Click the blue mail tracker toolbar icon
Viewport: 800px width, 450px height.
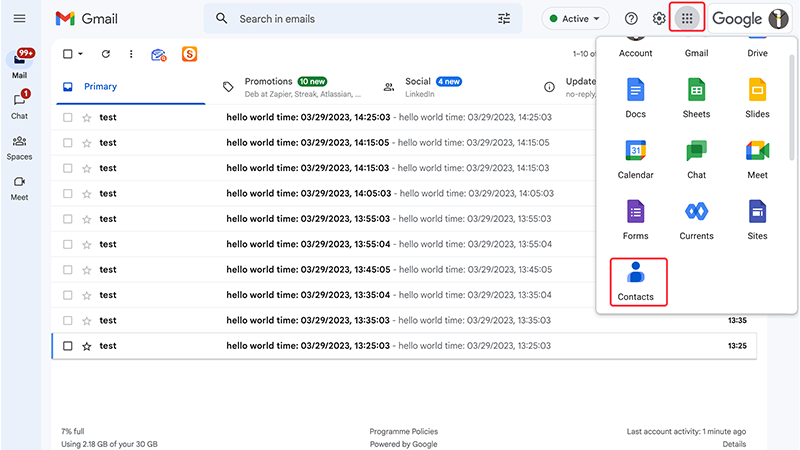pos(159,55)
